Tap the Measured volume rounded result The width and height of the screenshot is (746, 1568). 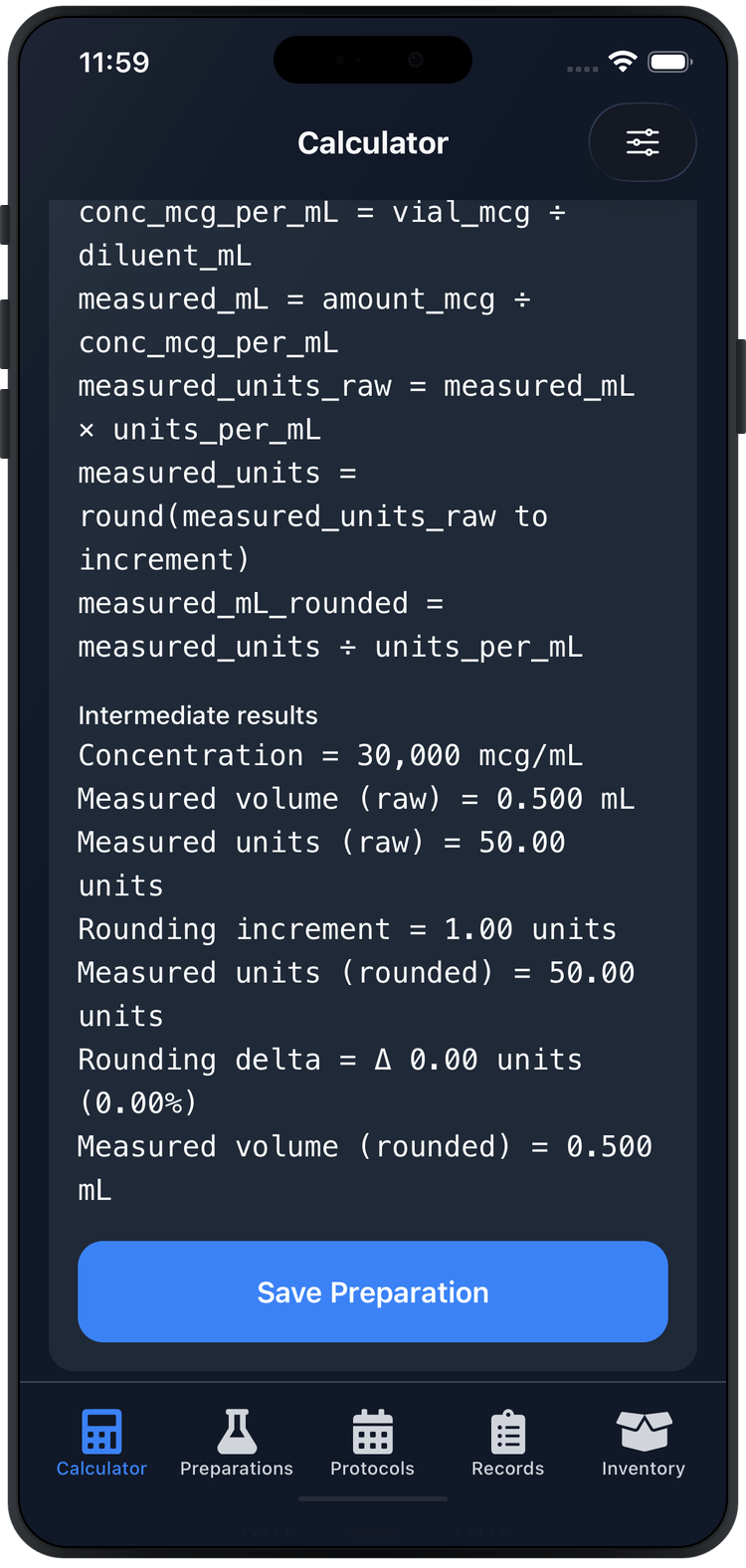pos(364,1146)
